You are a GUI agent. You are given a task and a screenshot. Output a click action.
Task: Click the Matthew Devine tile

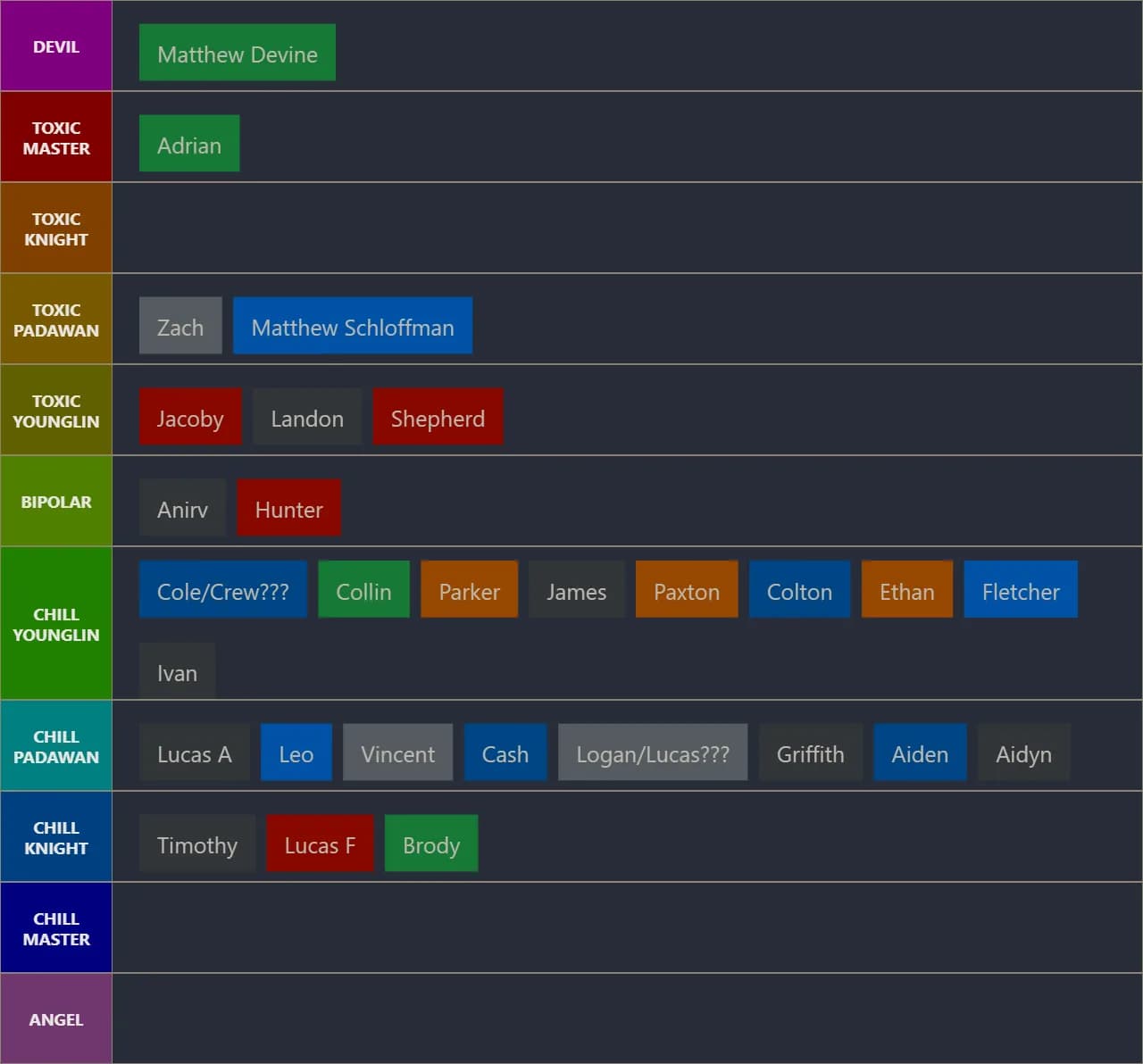[x=237, y=54]
